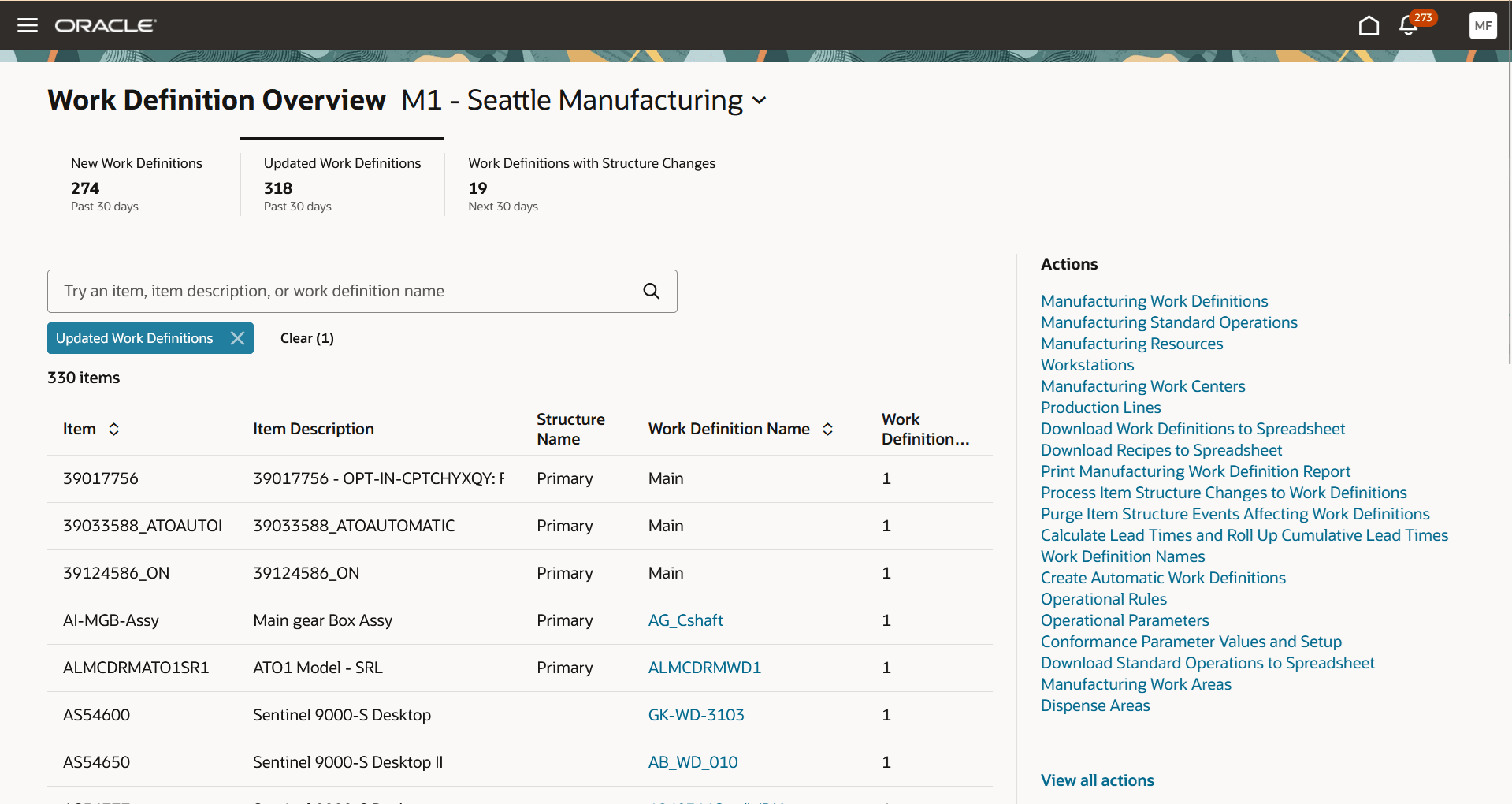The image size is (1512, 804).
Task: Select the AI-MGB-Assy item cell
Action: coord(111,620)
